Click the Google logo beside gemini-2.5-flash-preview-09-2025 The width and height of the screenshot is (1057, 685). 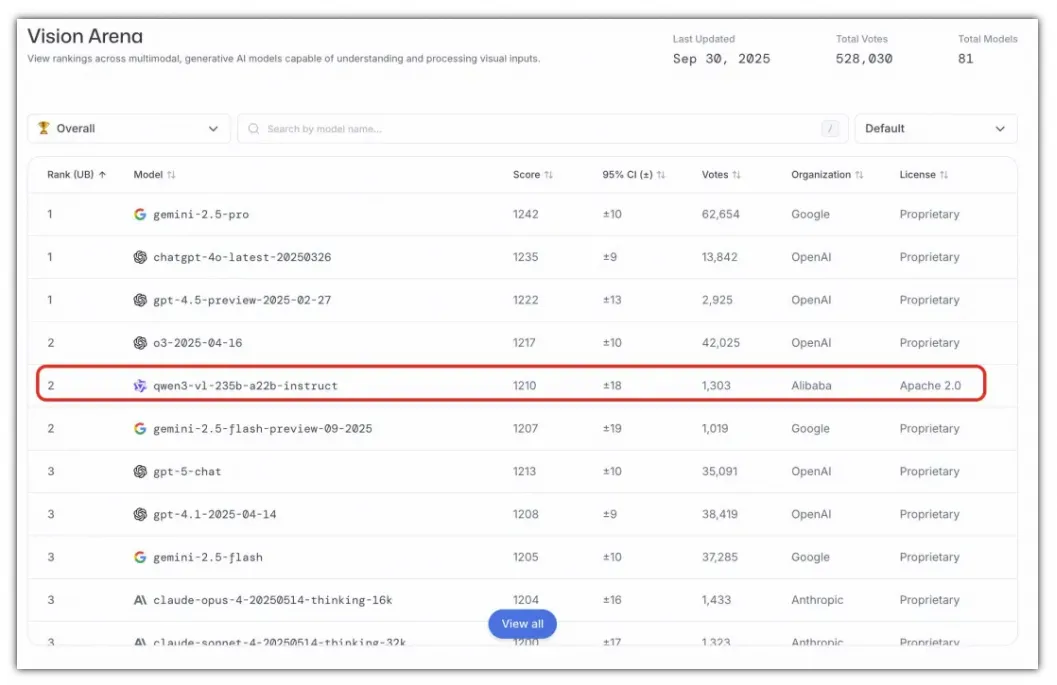[140, 429]
